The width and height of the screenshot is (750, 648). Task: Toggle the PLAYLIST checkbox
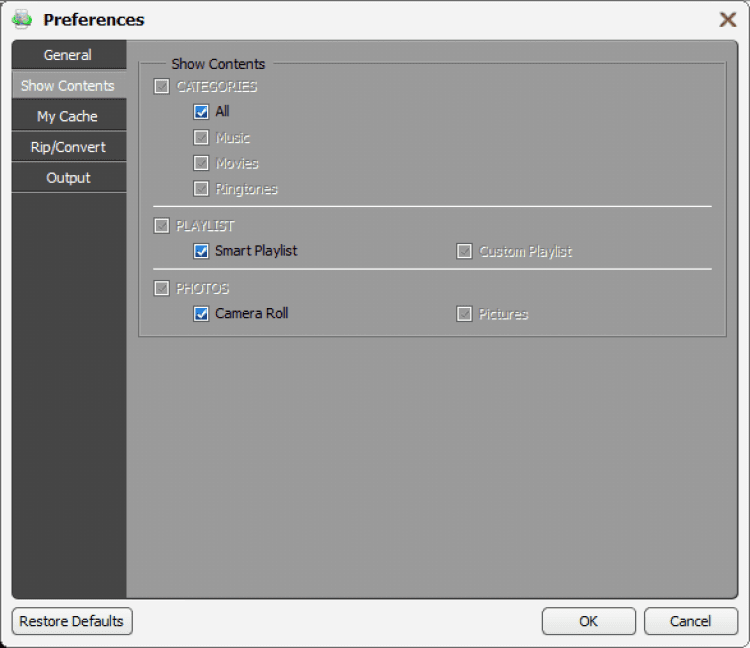pos(162,226)
